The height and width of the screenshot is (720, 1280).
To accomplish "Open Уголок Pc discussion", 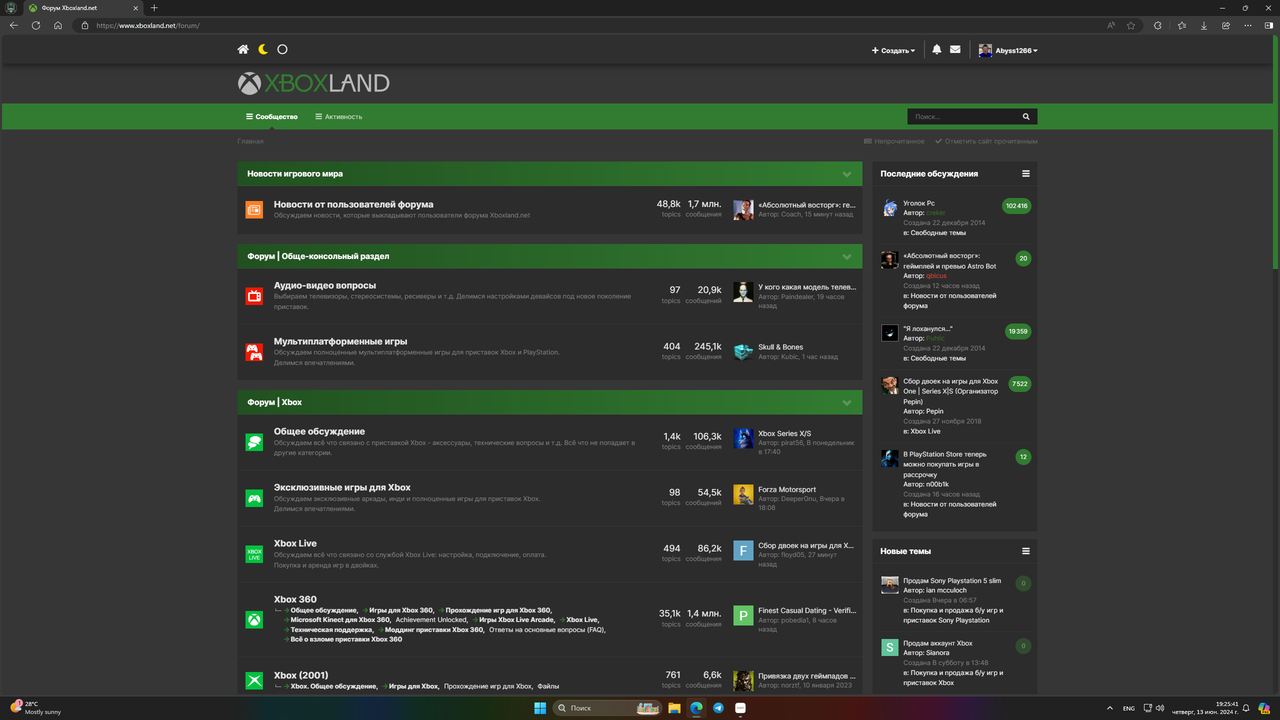I will pos(919,203).
